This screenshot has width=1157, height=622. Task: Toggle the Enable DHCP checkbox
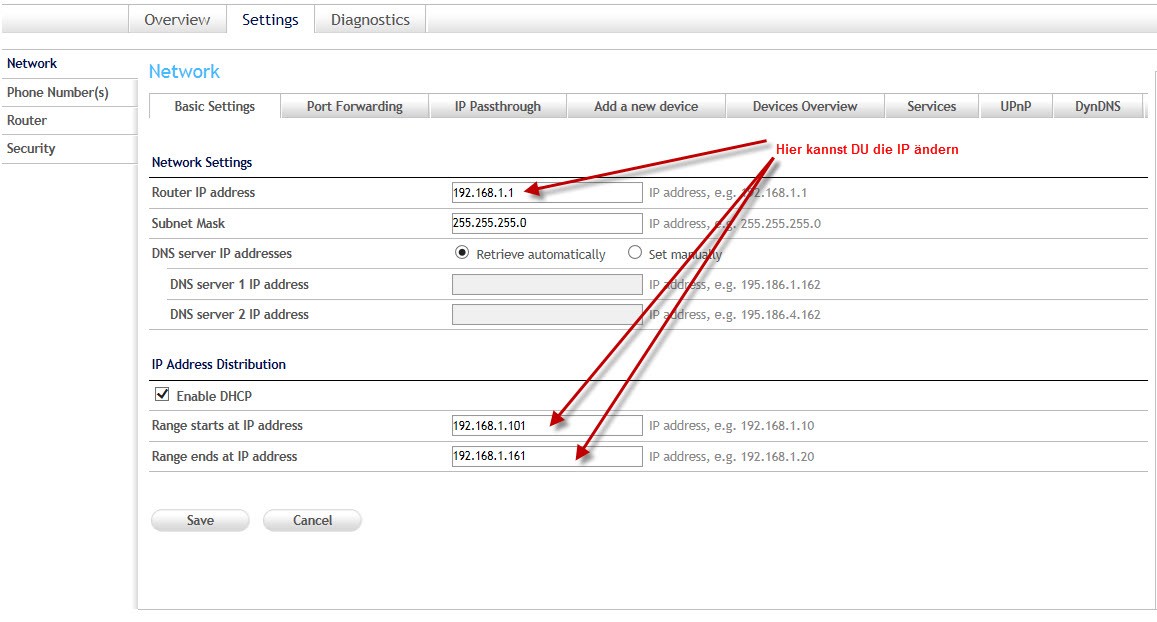pyautogui.click(x=162, y=395)
